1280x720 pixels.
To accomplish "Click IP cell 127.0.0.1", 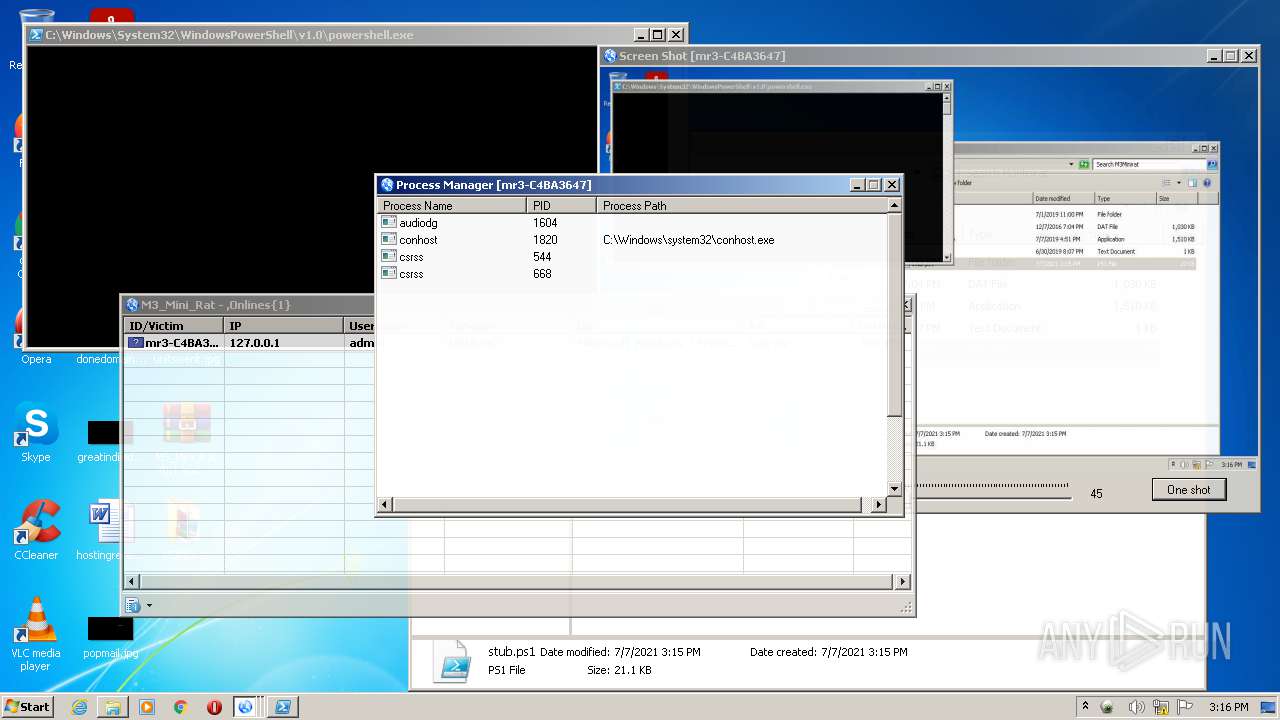I will [x=255, y=343].
